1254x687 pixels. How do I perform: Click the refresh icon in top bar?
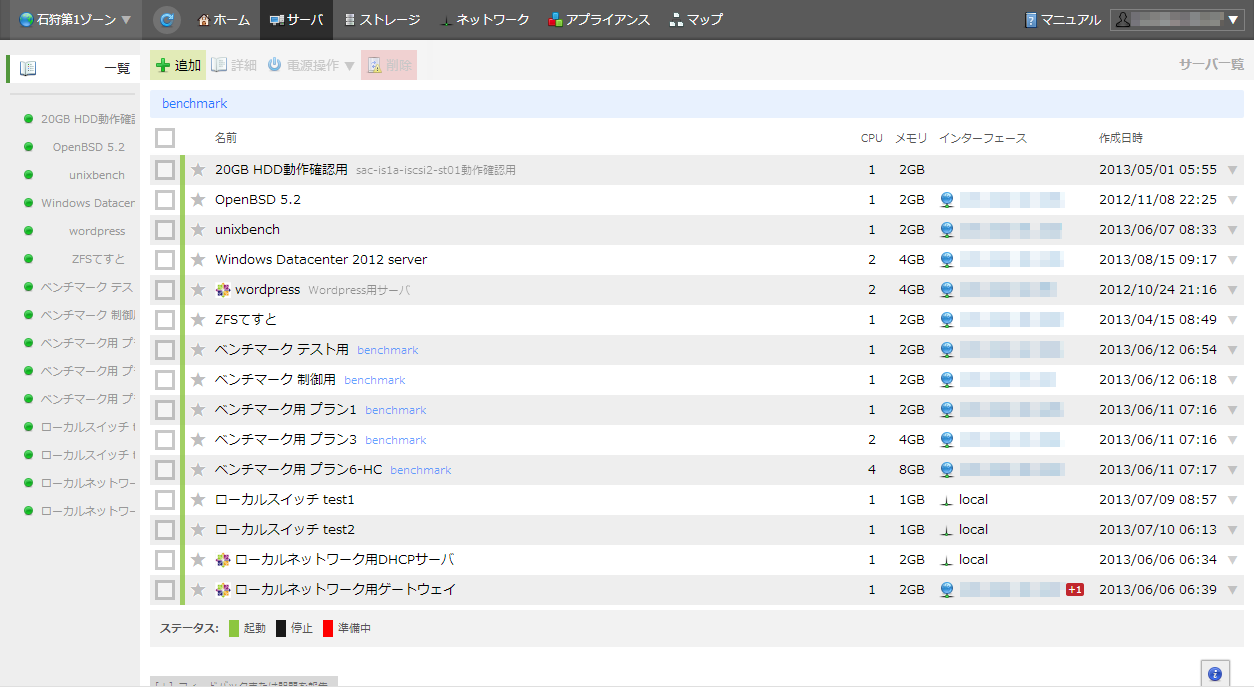point(167,19)
